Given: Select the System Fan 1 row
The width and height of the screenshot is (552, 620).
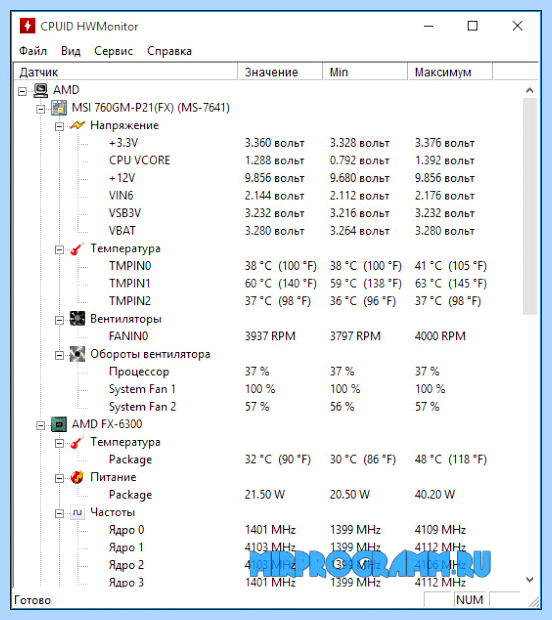Looking at the screenshot, I should pos(142,389).
